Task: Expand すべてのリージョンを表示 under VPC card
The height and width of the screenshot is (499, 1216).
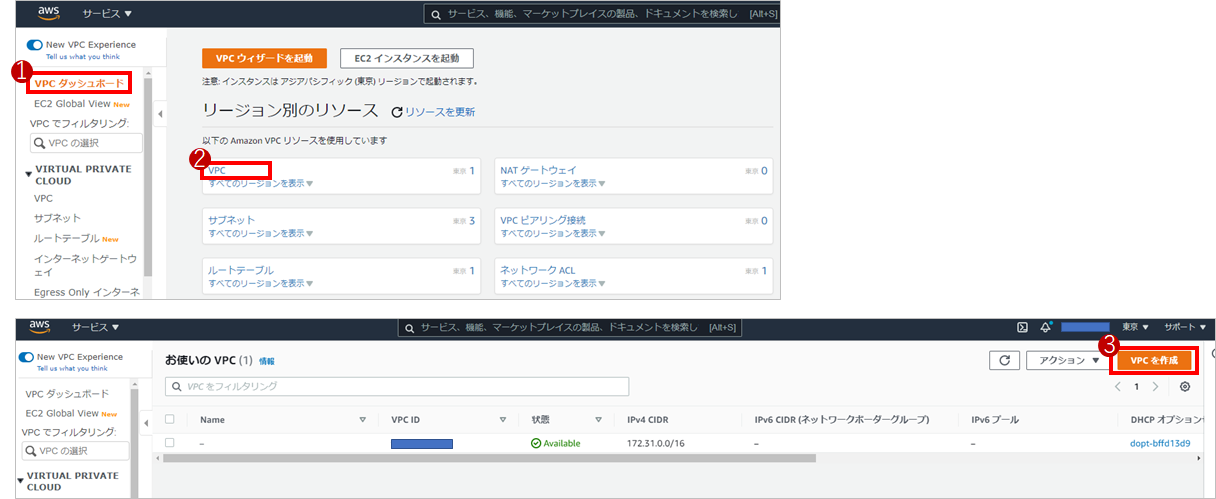Action: (x=261, y=184)
